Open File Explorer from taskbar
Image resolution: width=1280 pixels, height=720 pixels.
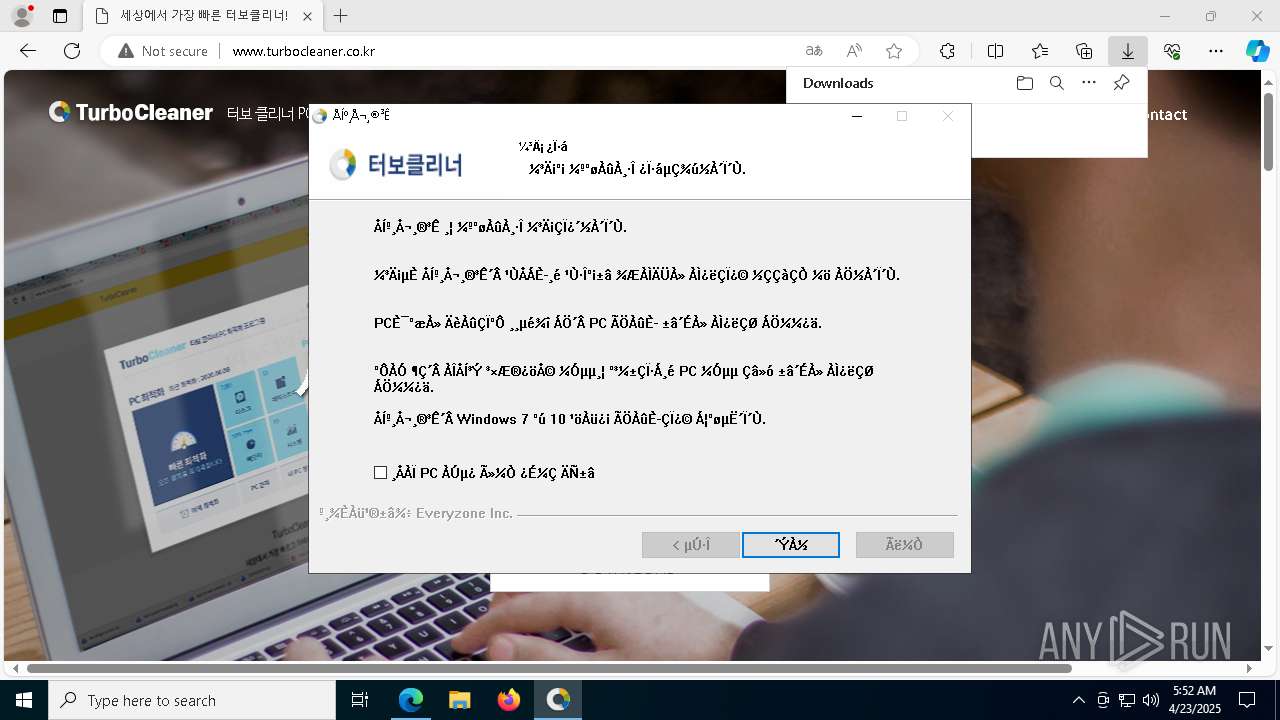point(459,700)
